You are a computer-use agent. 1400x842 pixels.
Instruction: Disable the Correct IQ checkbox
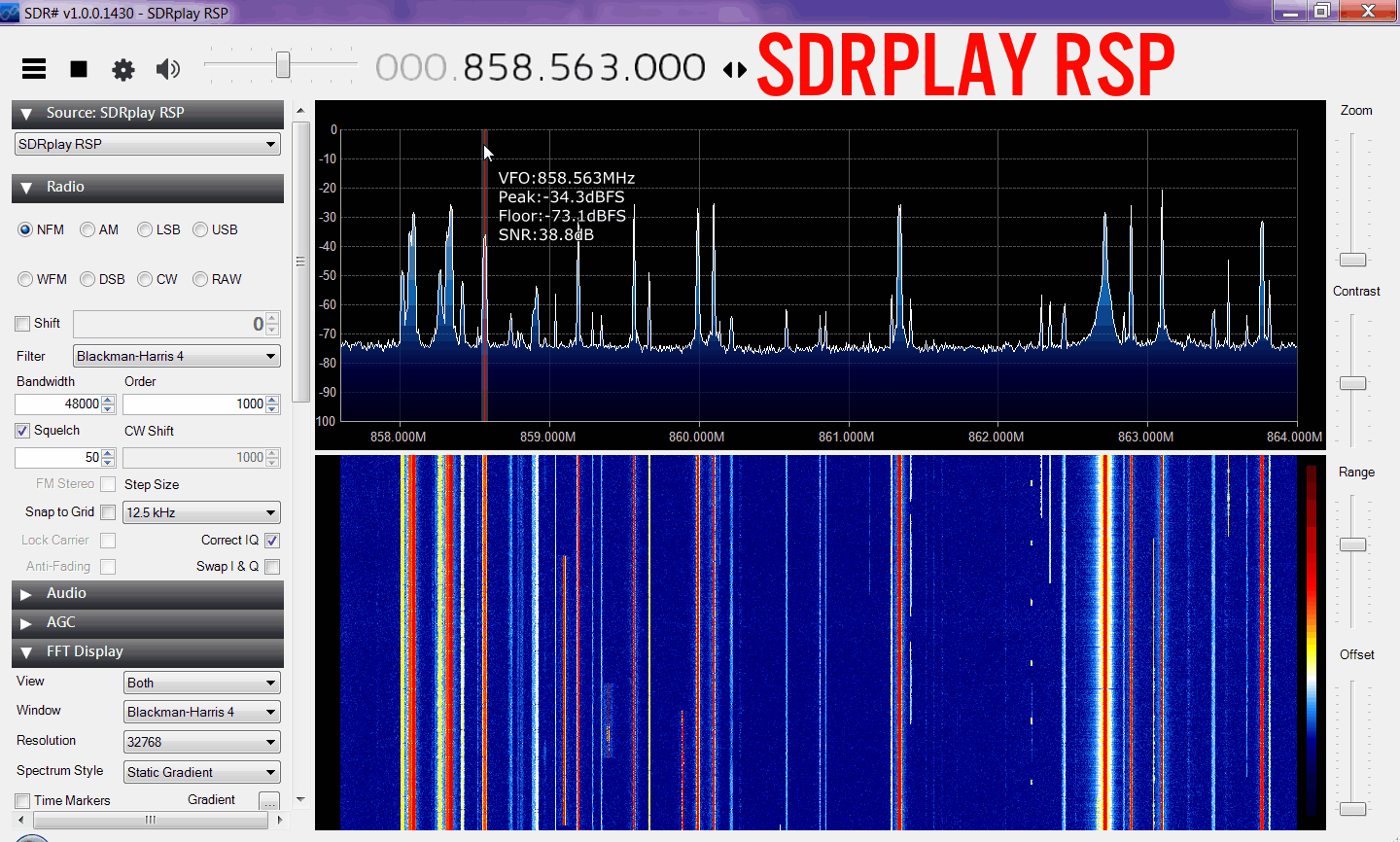pos(272,541)
